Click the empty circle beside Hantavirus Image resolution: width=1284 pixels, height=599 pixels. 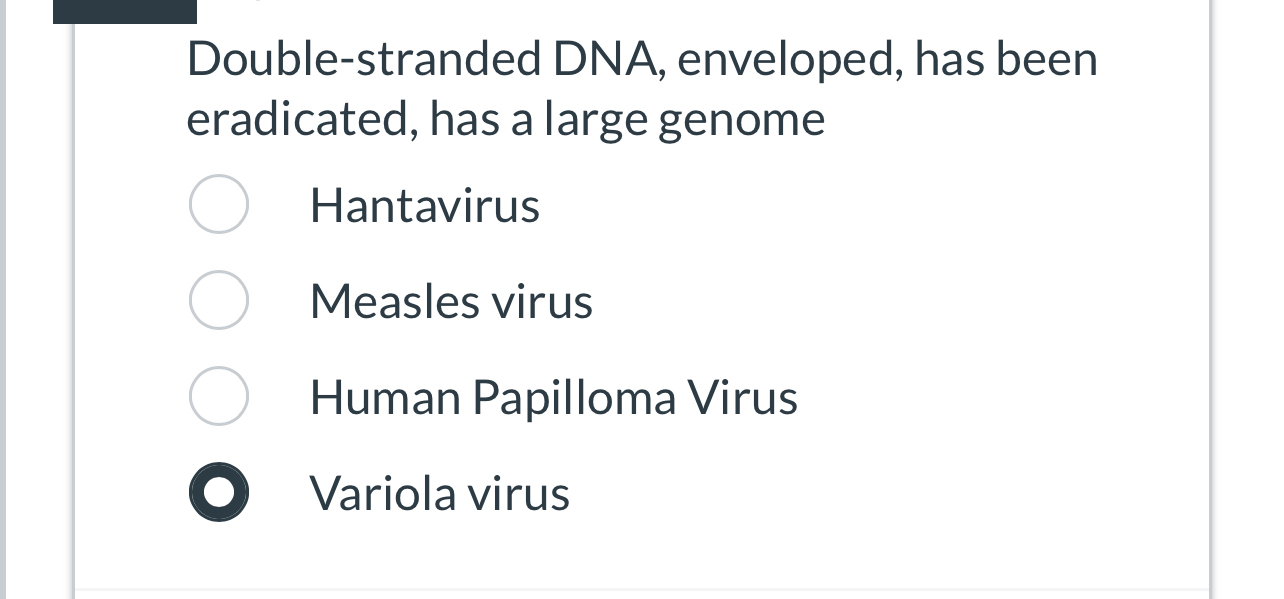pos(219,204)
